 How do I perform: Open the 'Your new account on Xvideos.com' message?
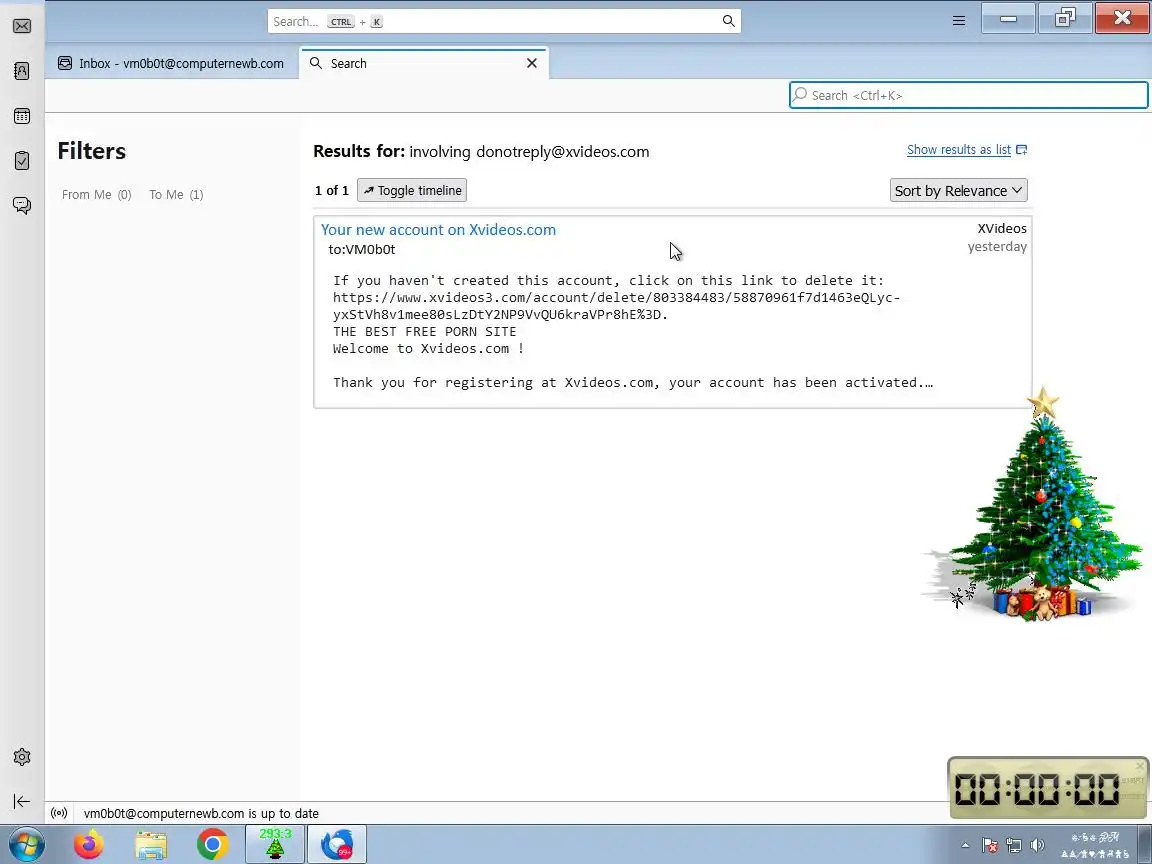[x=439, y=229]
